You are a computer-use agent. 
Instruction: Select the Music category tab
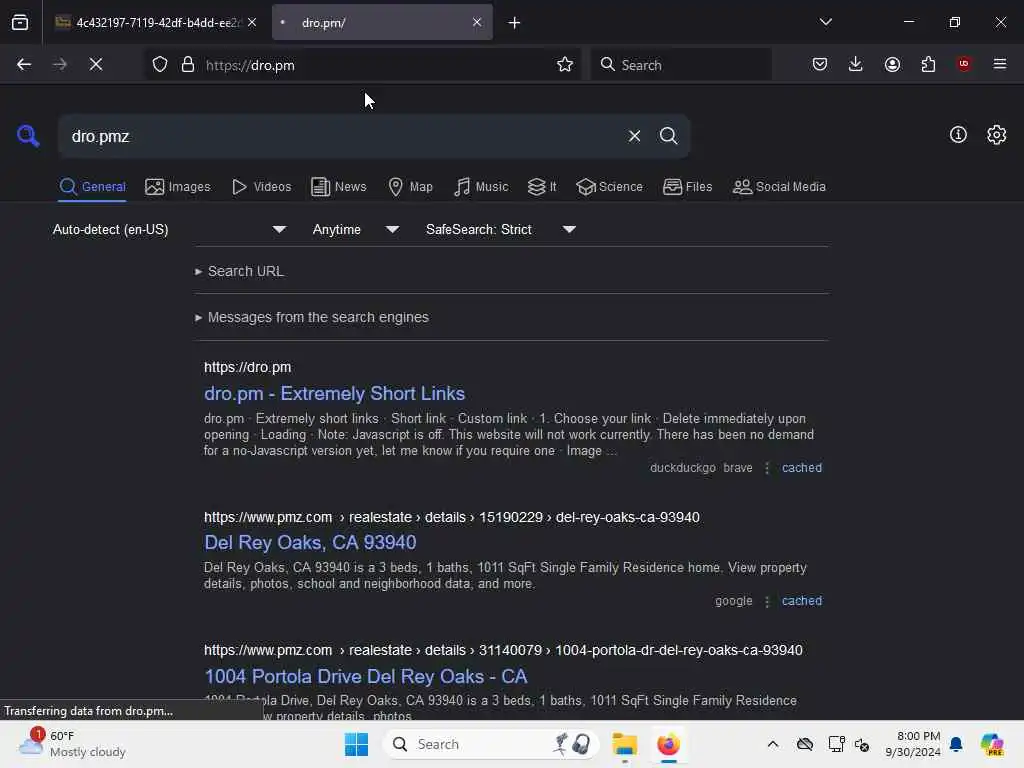click(481, 187)
